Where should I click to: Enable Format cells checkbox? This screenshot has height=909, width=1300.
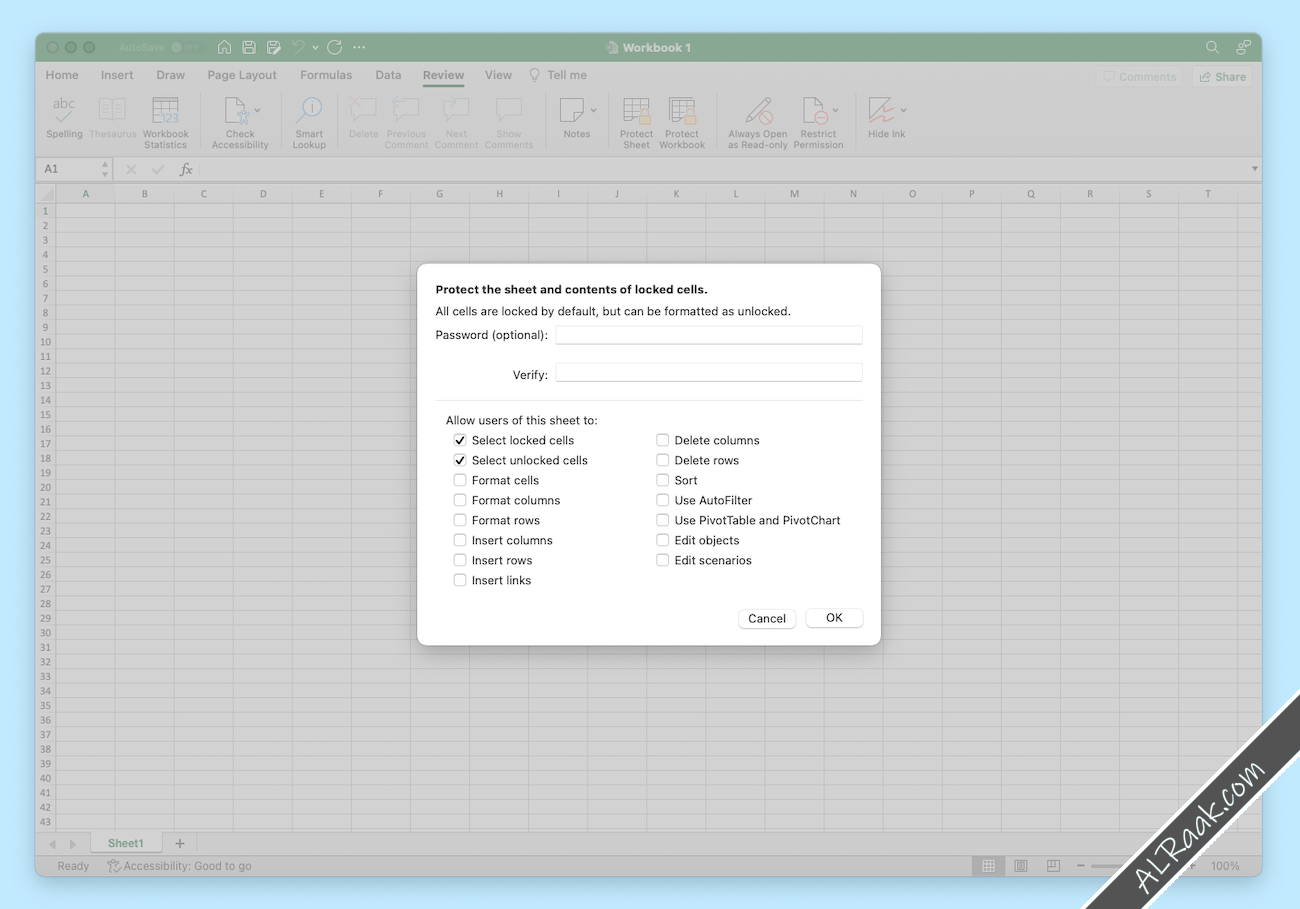click(x=460, y=480)
